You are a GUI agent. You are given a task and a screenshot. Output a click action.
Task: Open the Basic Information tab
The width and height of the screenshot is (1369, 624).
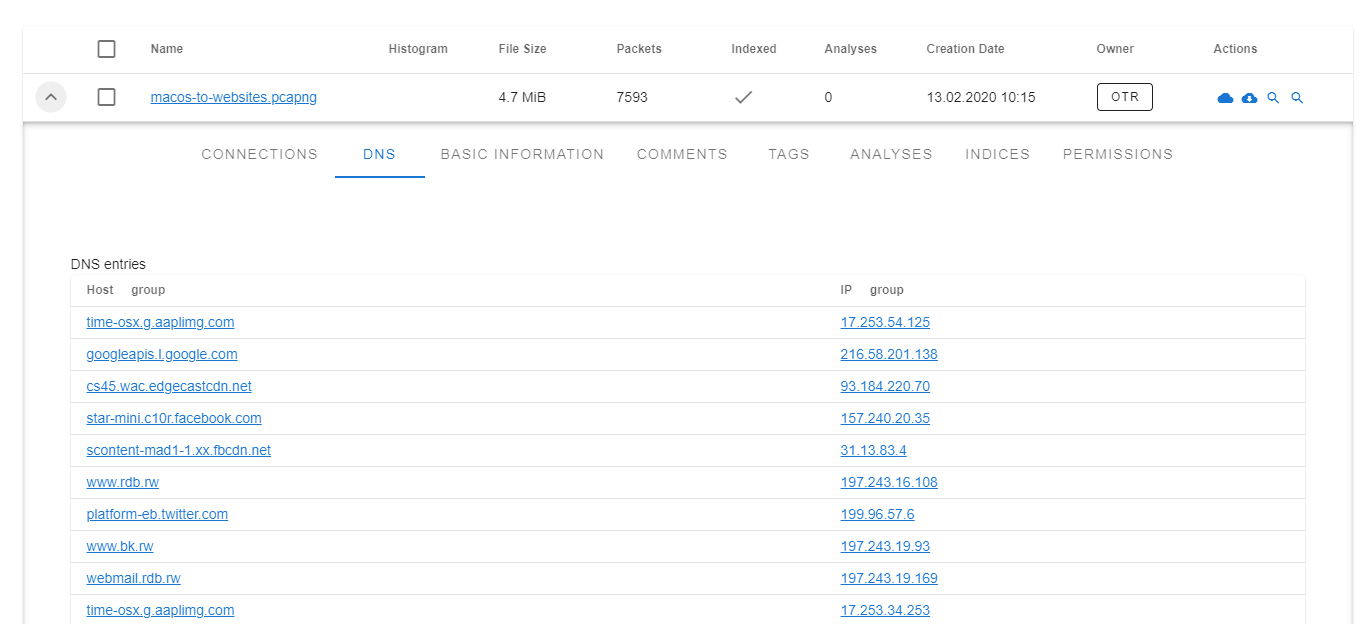[x=522, y=154]
